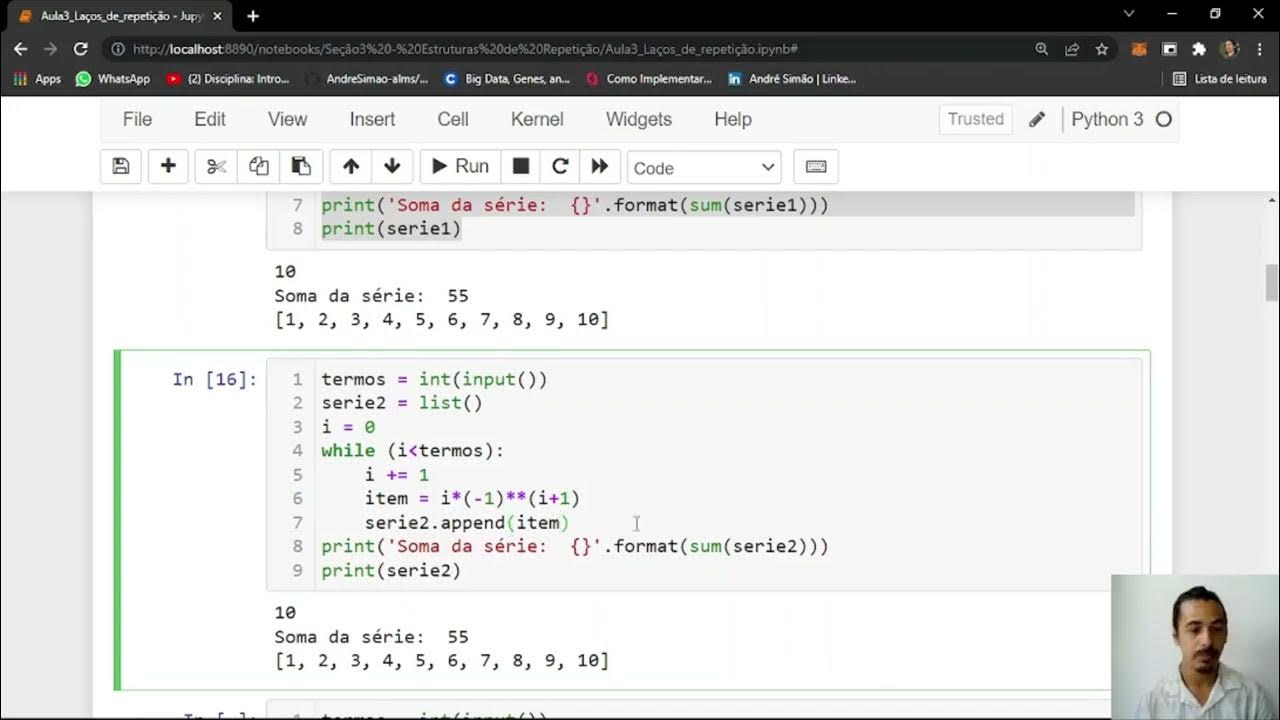Click code line print(serie1)
Screen dimensions: 1280x720
pyautogui.click(x=391, y=229)
